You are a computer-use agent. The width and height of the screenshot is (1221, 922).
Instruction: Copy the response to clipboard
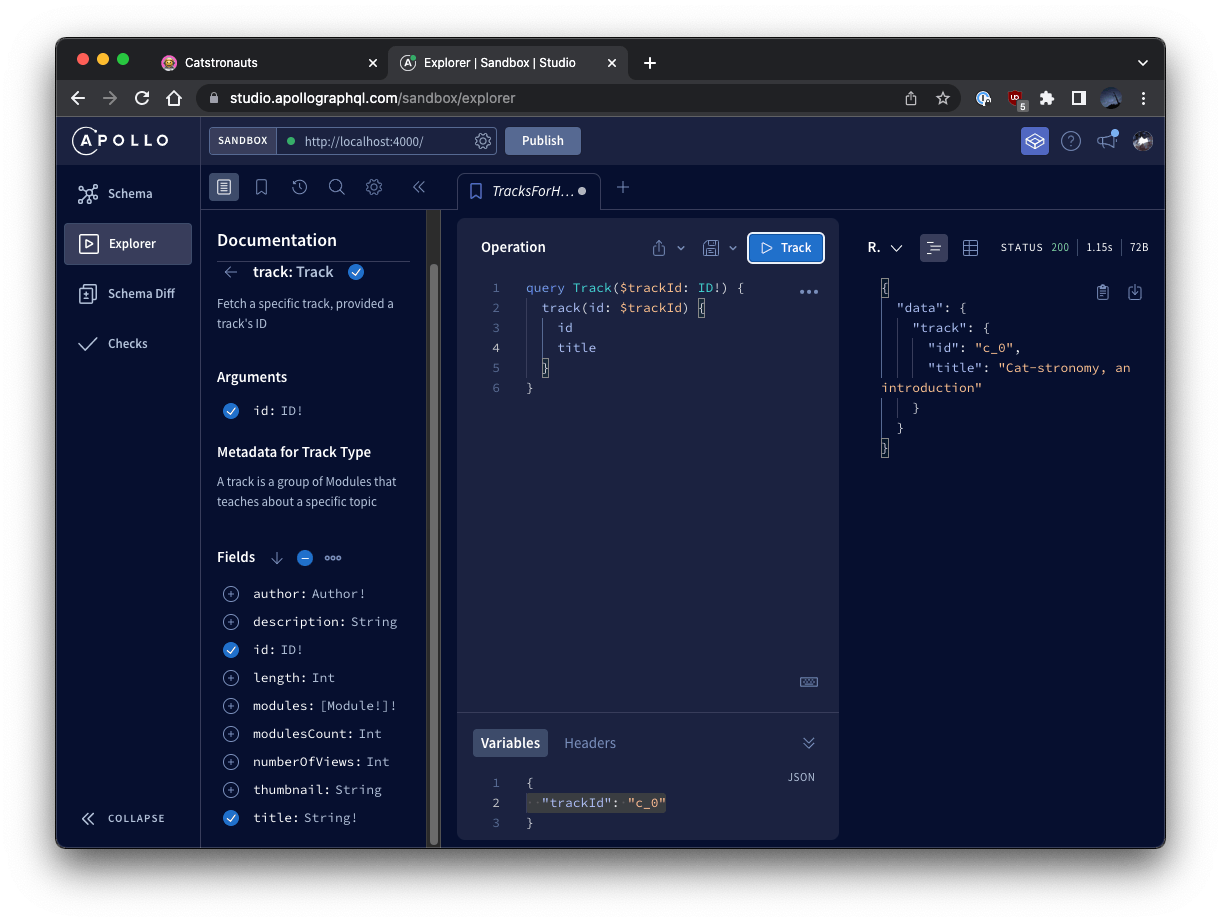(x=1103, y=292)
